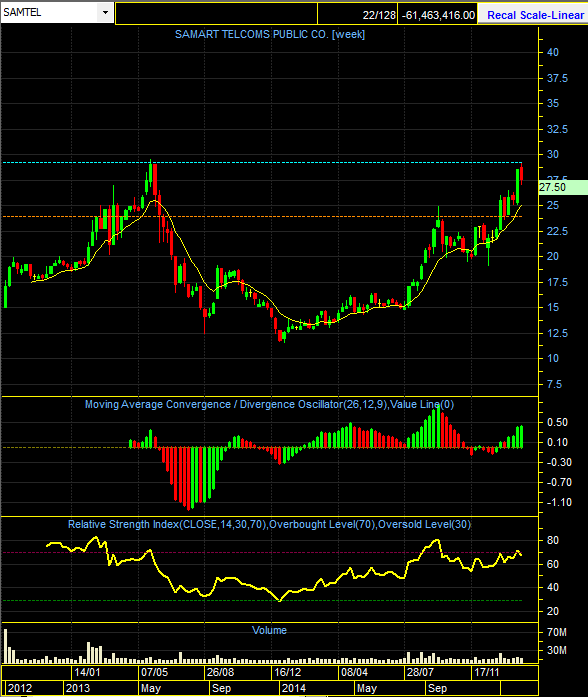Click the price axis value 12.5
This screenshot has width=588, height=697.
pyautogui.click(x=557, y=333)
